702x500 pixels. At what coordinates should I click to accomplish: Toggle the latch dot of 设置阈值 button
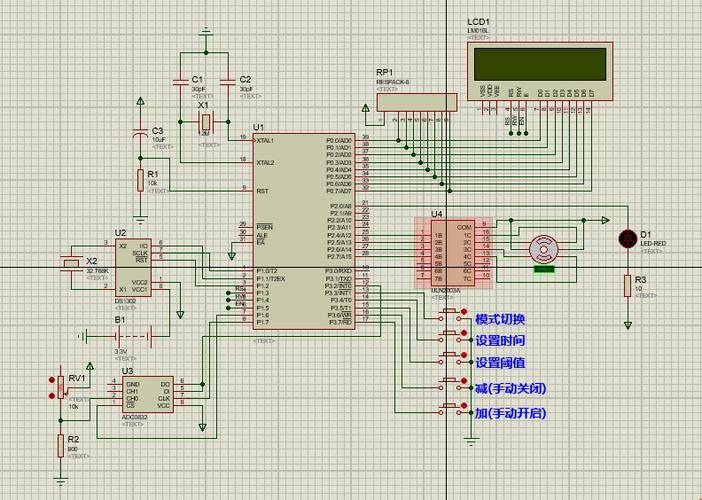464,355
